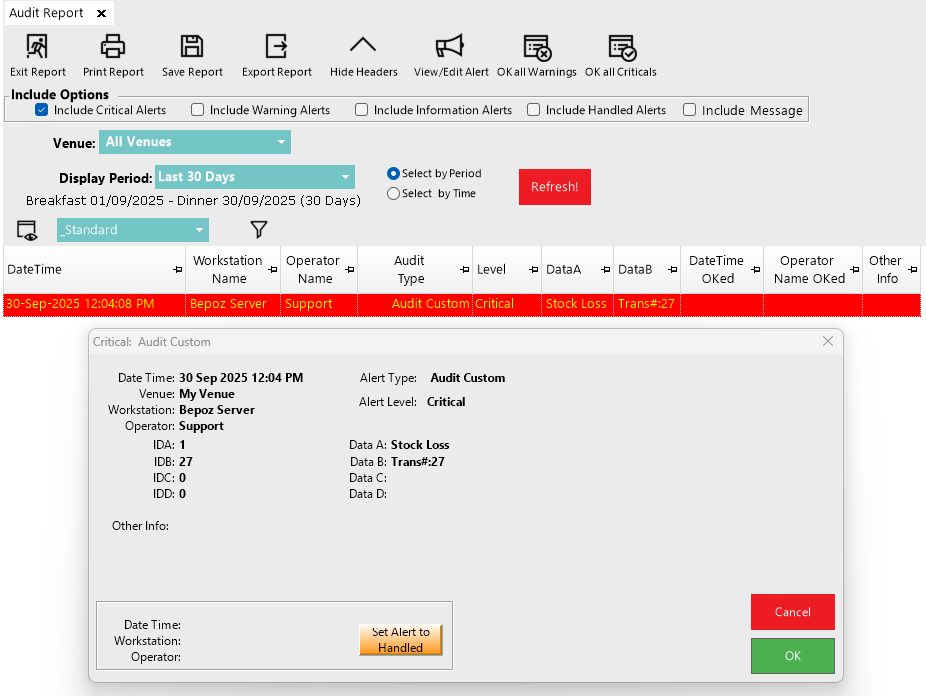926x696 pixels.
Task: Open View/Edit Alert megaphone icon
Action: point(450,47)
